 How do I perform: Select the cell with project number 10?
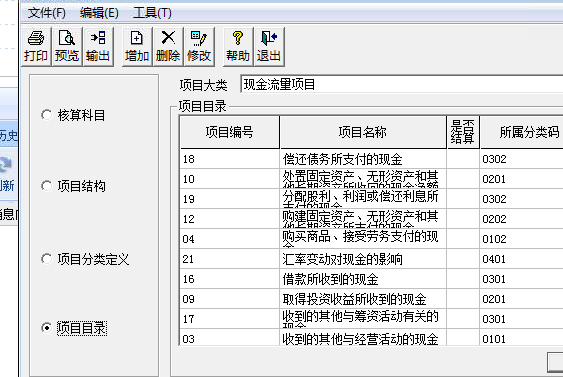pyautogui.click(x=230, y=179)
